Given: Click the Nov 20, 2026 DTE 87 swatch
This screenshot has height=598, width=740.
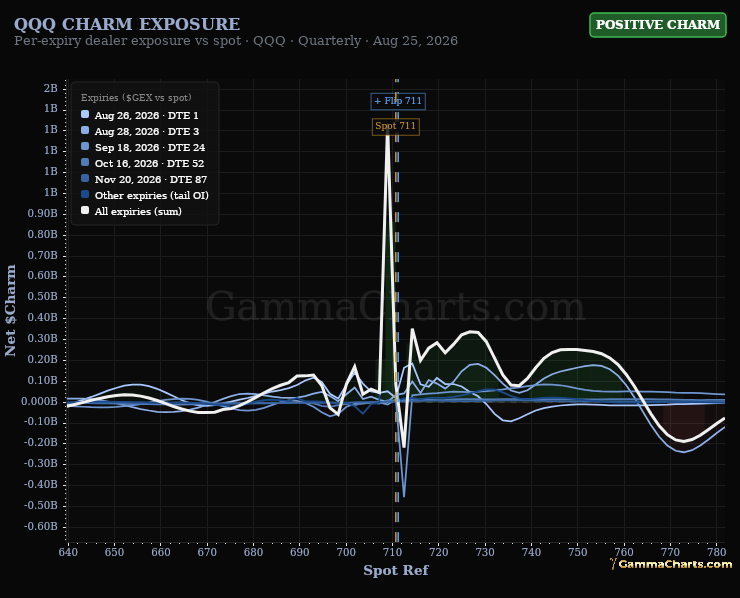Looking at the screenshot, I should (85, 178).
